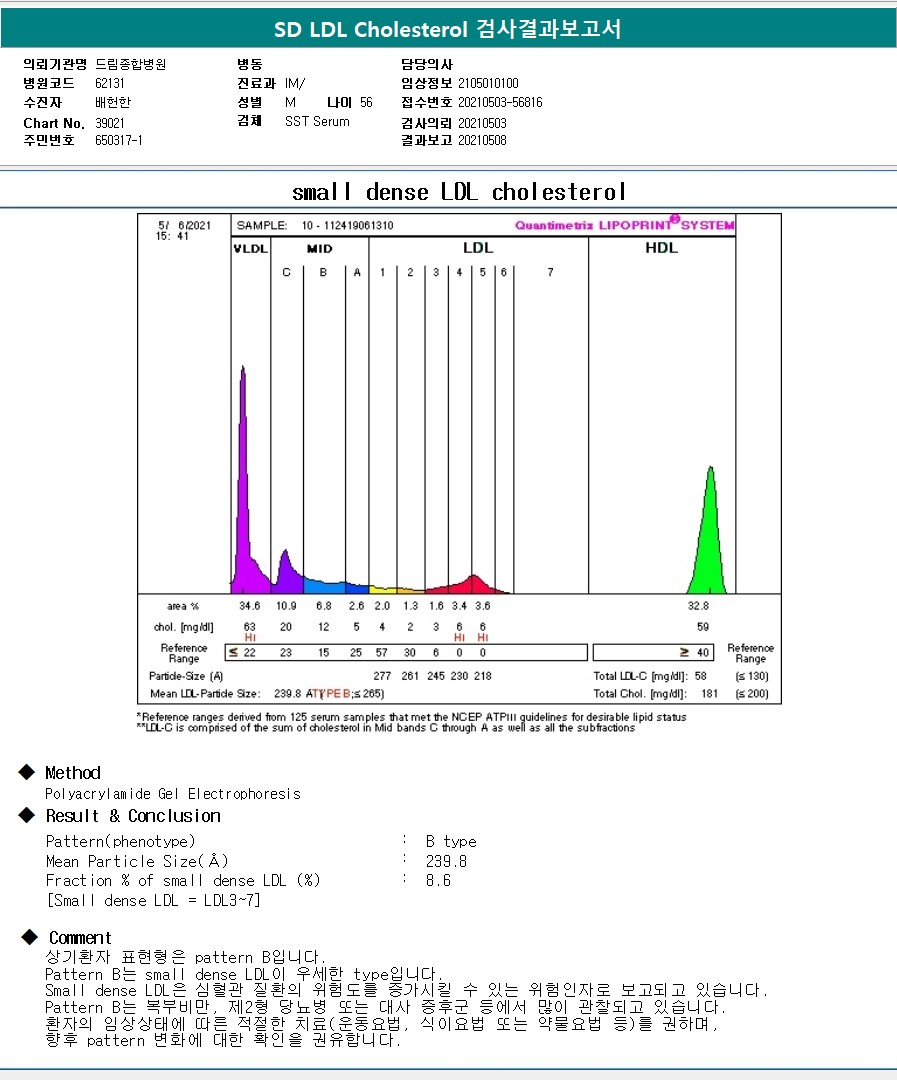Select the text 'Polyacrylamide Gel Electrophoresis'
This screenshot has height=1080, width=897.
[173, 794]
